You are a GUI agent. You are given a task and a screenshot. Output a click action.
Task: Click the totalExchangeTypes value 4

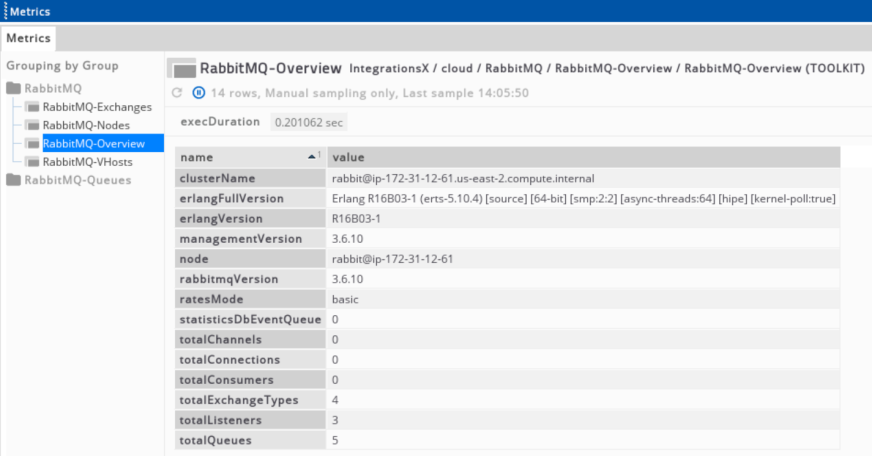(x=335, y=400)
